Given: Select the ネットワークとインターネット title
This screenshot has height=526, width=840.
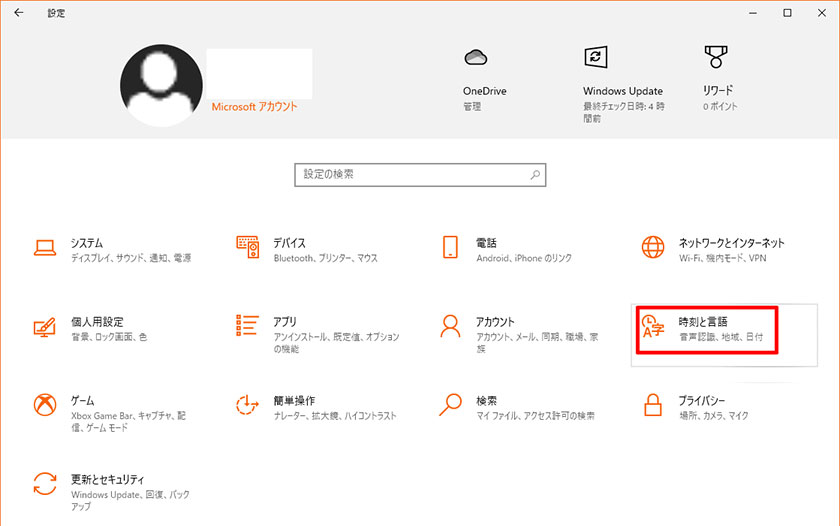Looking at the screenshot, I should pyautogui.click(x=732, y=243).
